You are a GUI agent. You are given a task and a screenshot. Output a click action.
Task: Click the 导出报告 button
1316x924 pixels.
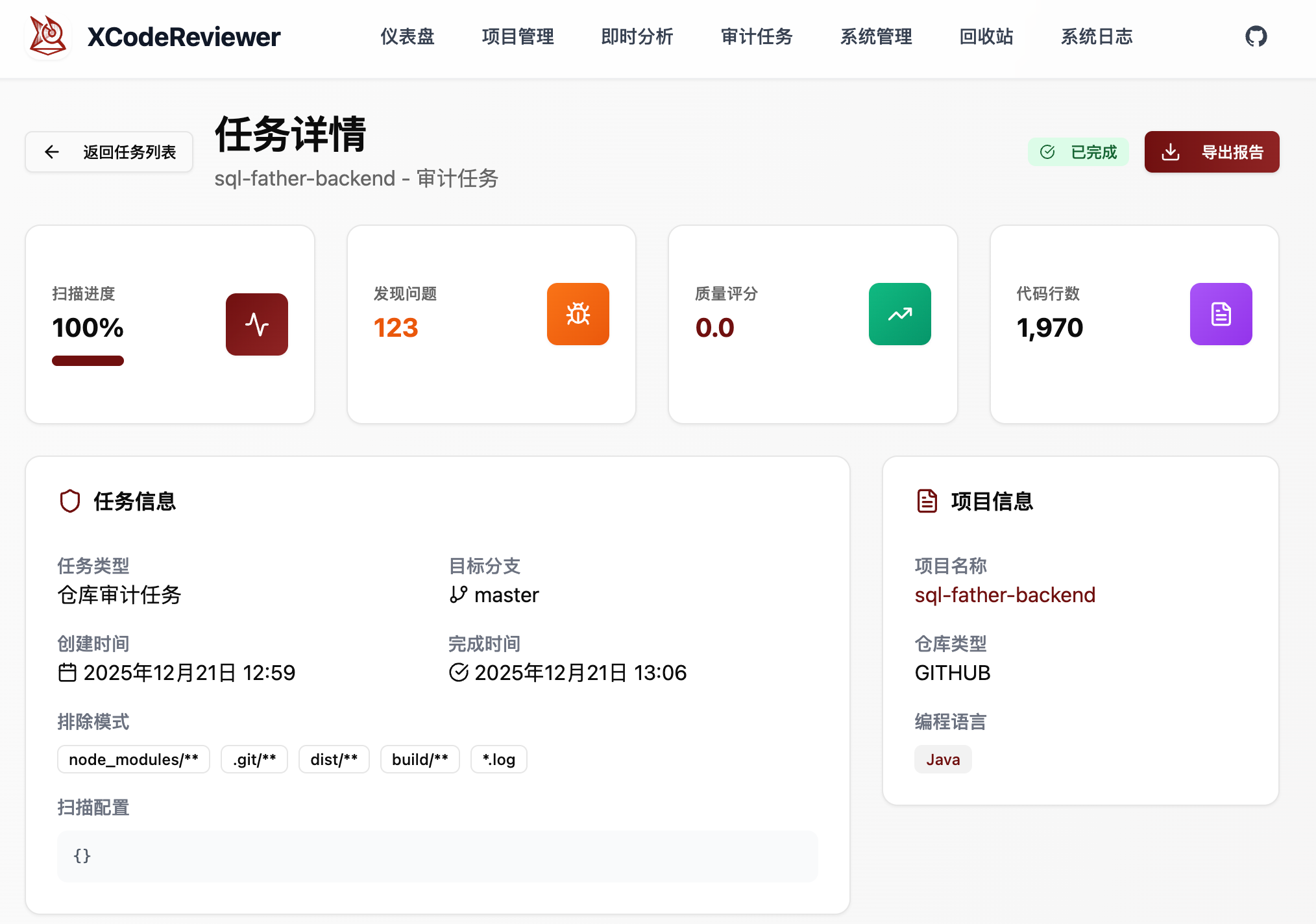(1212, 152)
